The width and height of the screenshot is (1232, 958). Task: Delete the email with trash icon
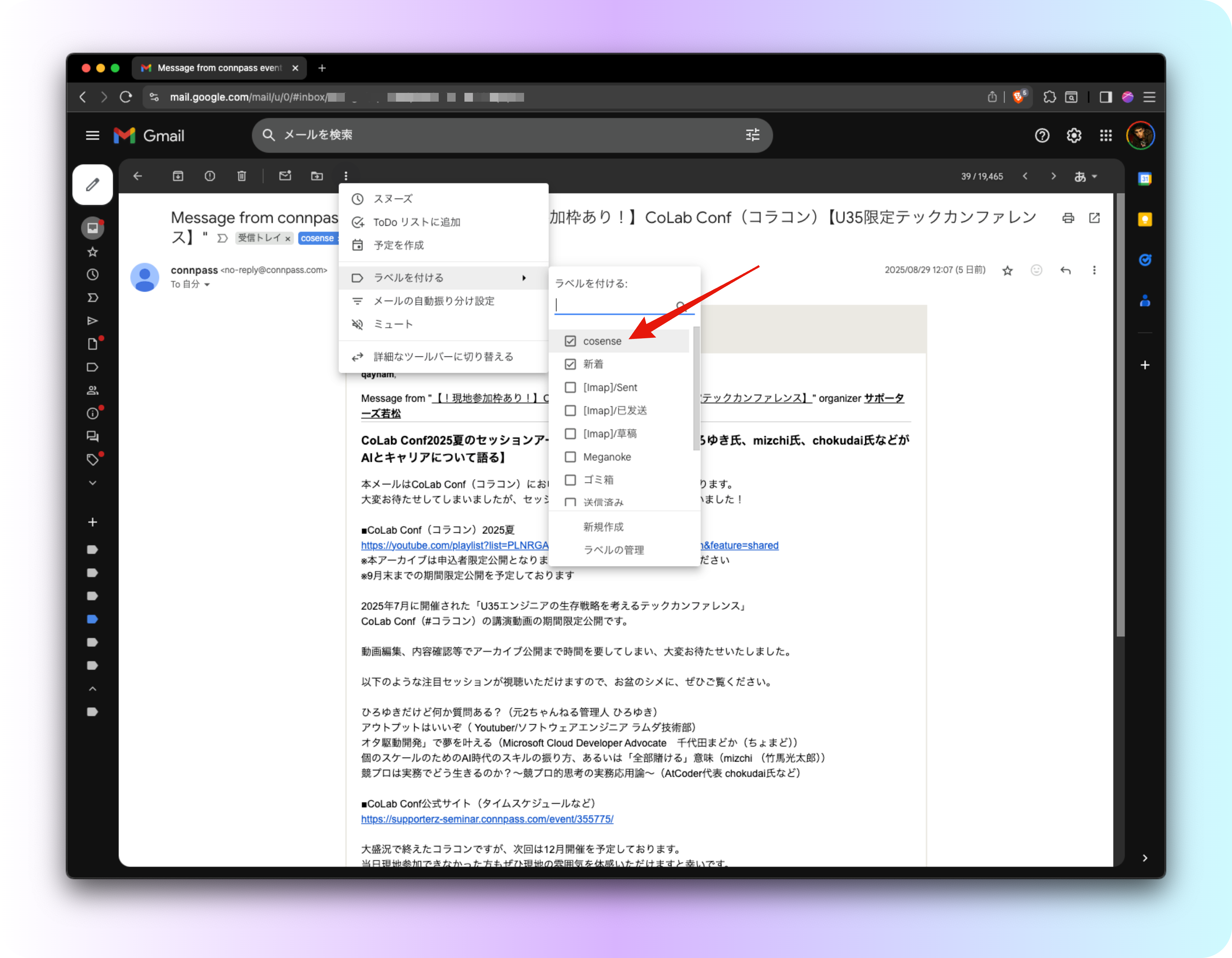pos(242,176)
